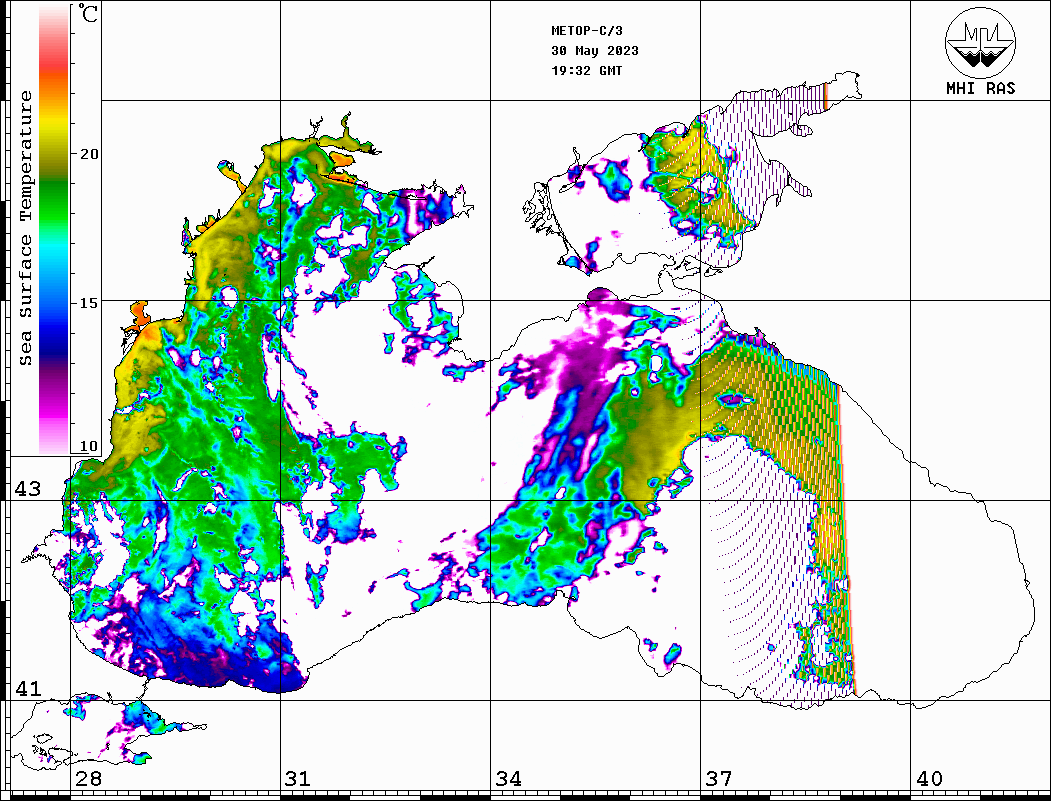This screenshot has width=1051, height=801.
Task: Click longitude label '40'
Action: [929, 779]
